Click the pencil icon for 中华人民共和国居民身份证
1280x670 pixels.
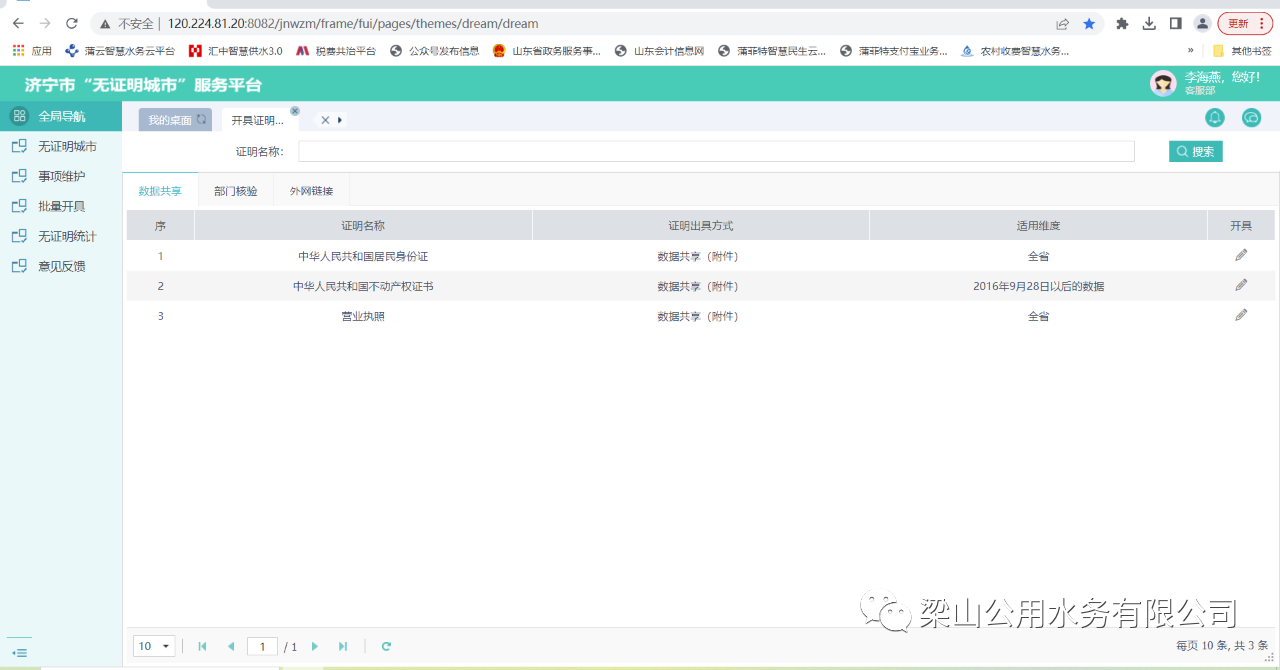(x=1241, y=255)
